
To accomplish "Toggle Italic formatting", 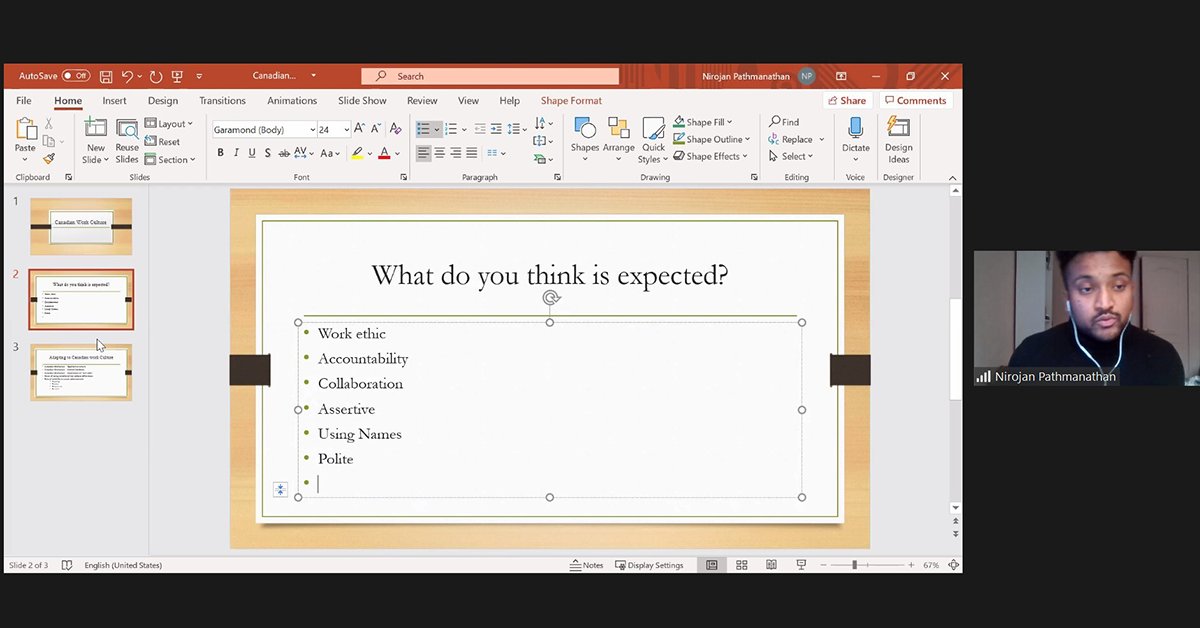I will pos(236,153).
